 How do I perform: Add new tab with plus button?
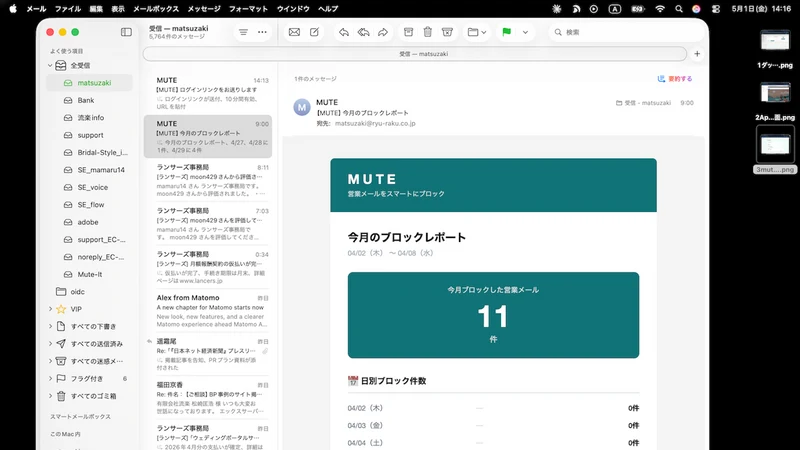point(697,54)
